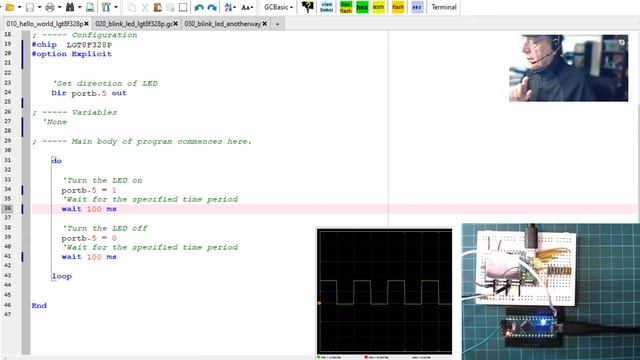The height and width of the screenshot is (360, 640).
Task: Add a new editor tab
Action: (x=277, y=24)
